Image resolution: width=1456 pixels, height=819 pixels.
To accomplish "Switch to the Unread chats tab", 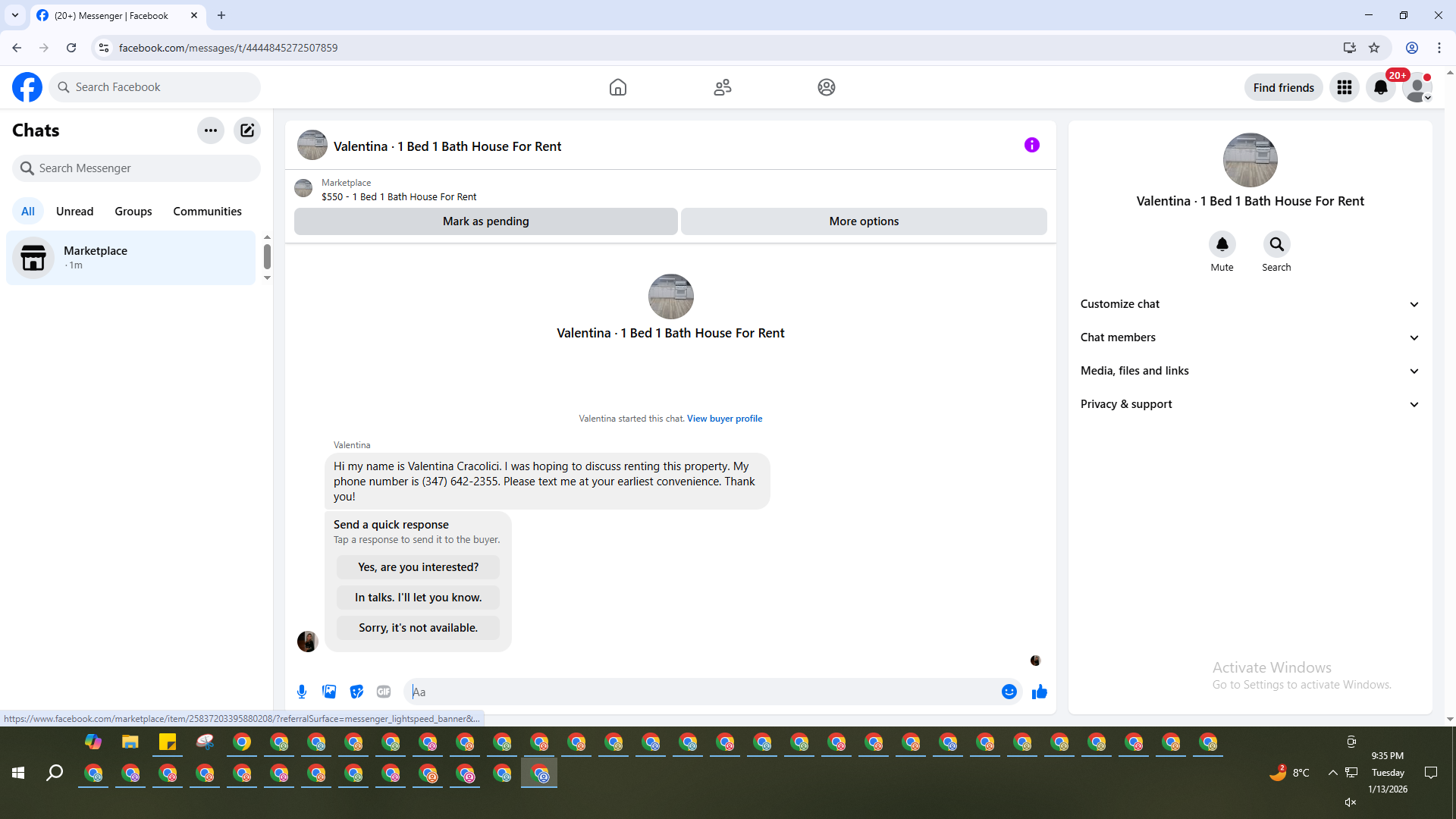I will [x=74, y=212].
